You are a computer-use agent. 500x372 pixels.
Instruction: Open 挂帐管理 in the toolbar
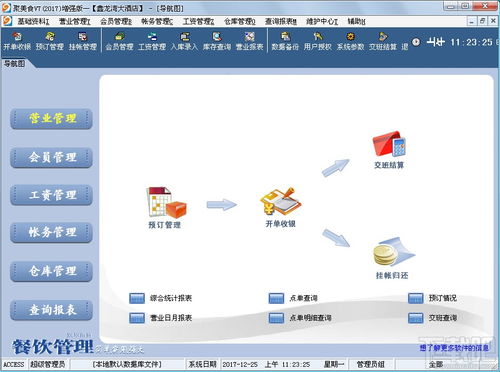83,41
